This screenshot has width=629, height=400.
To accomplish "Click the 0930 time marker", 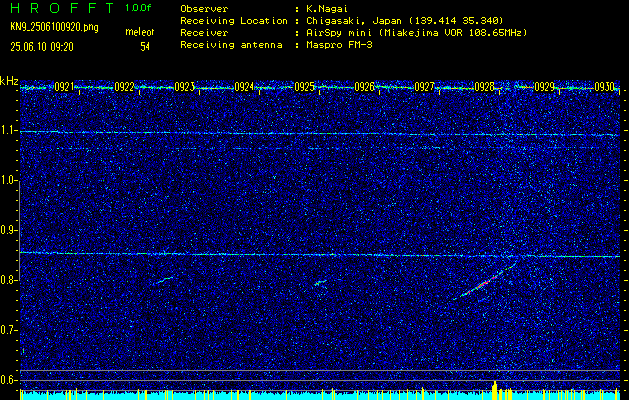I will (x=604, y=87).
